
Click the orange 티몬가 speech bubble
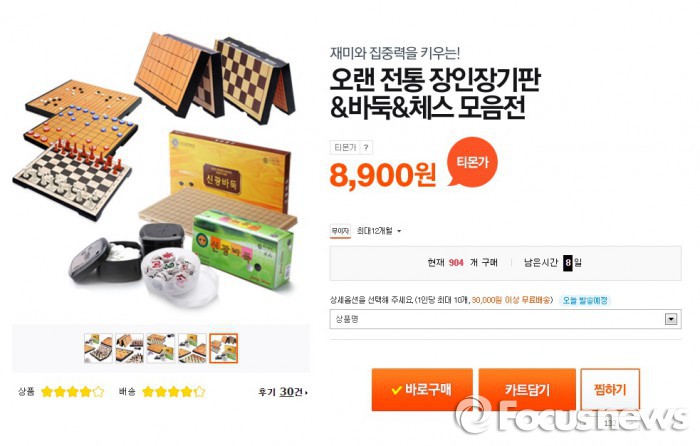click(x=472, y=162)
